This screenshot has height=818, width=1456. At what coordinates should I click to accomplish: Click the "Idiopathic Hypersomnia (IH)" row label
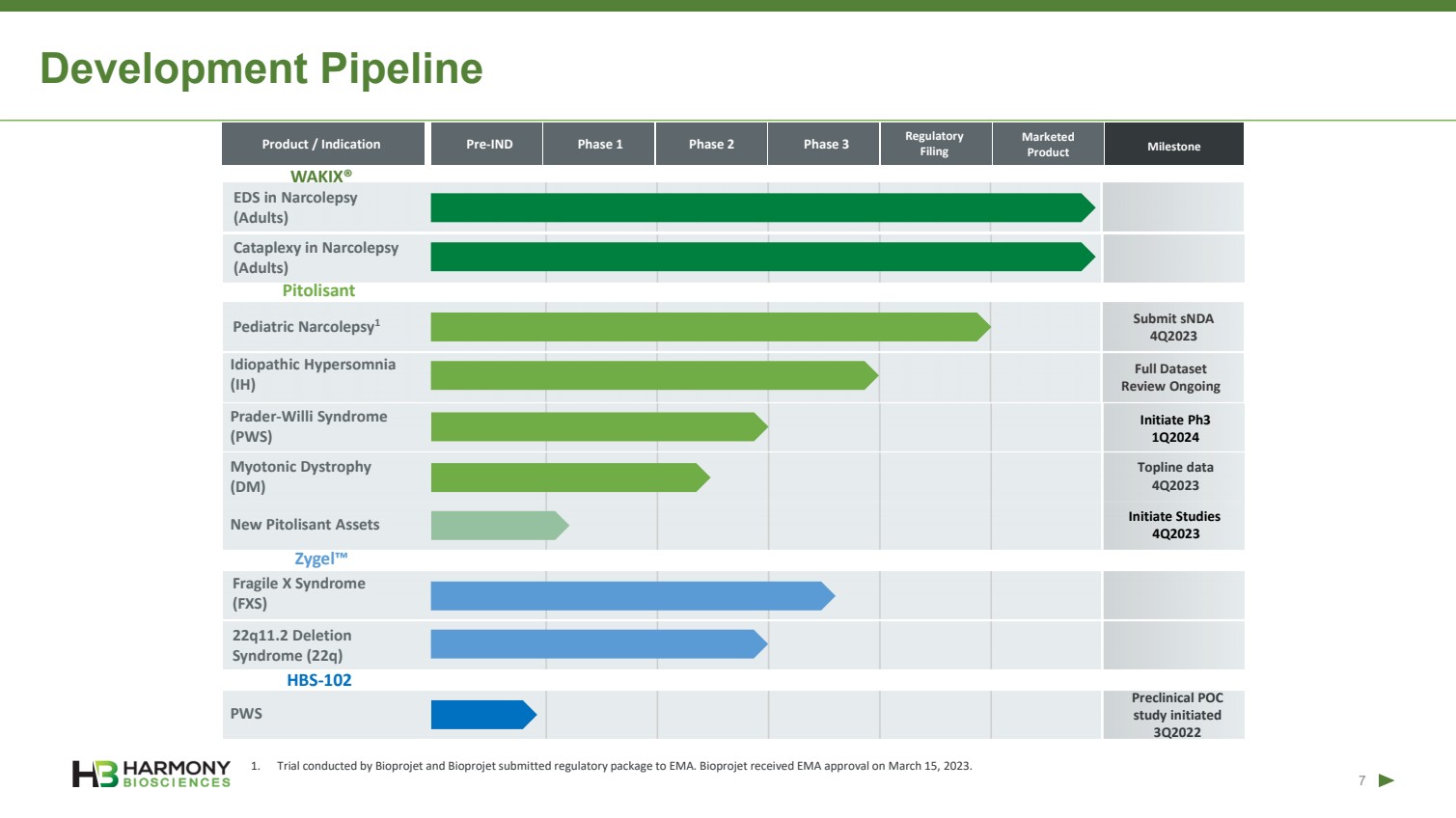tap(313, 374)
